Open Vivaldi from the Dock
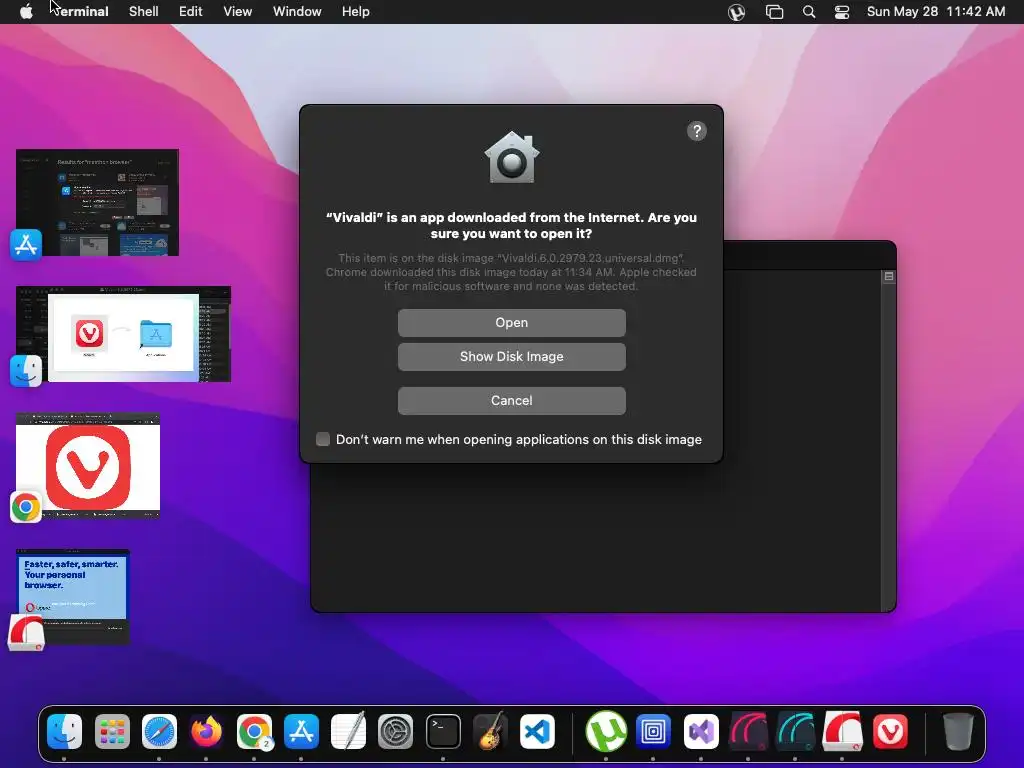The image size is (1024, 768). [x=890, y=731]
